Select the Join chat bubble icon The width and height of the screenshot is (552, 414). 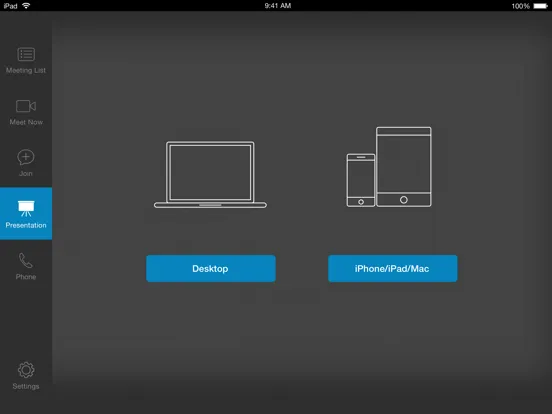click(x=26, y=157)
